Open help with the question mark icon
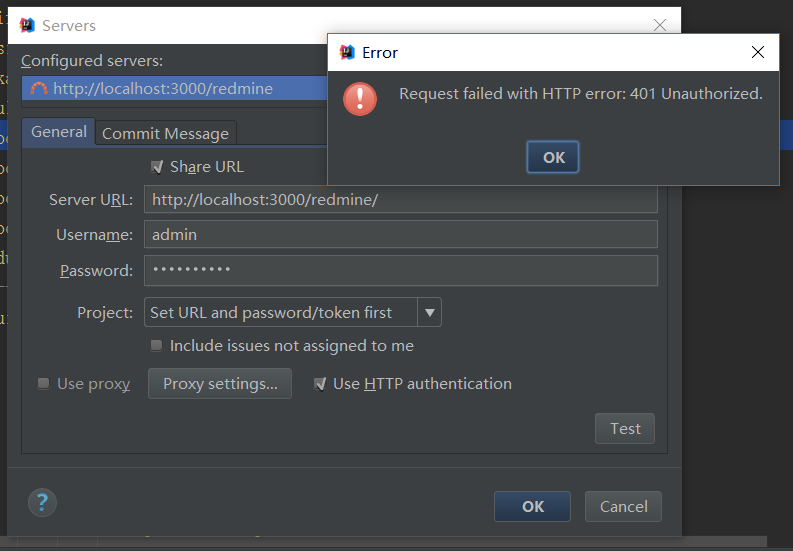This screenshot has height=551, width=793. (42, 502)
